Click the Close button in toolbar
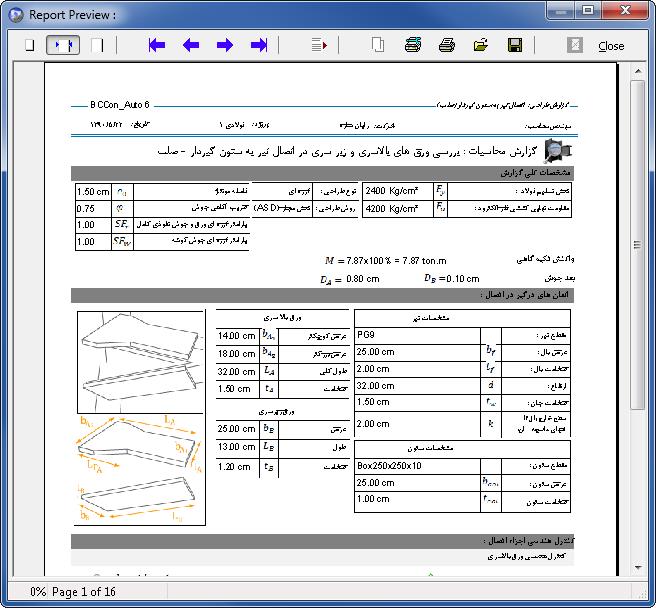 pos(610,46)
